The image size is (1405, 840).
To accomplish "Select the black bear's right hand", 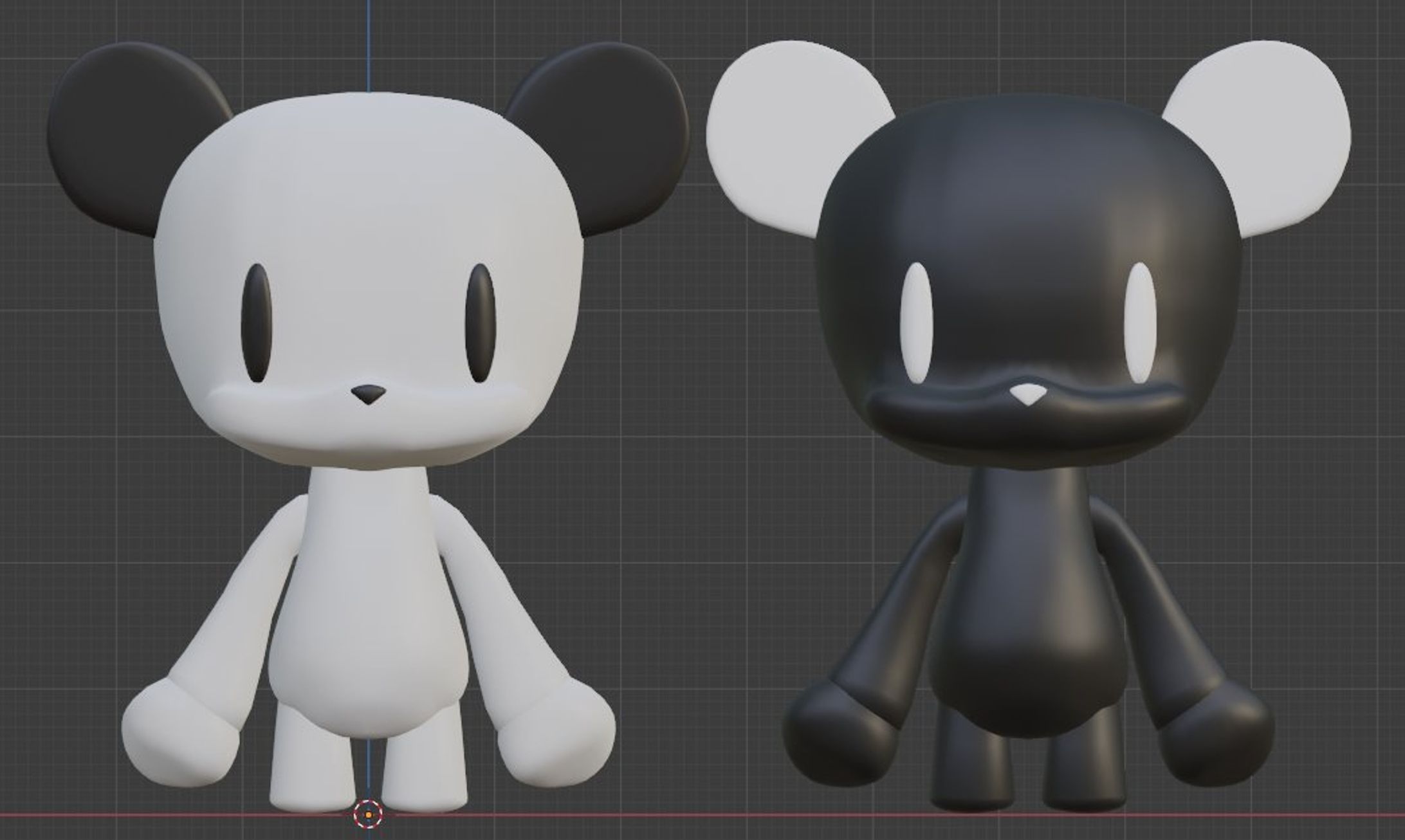I will 1216,733.
